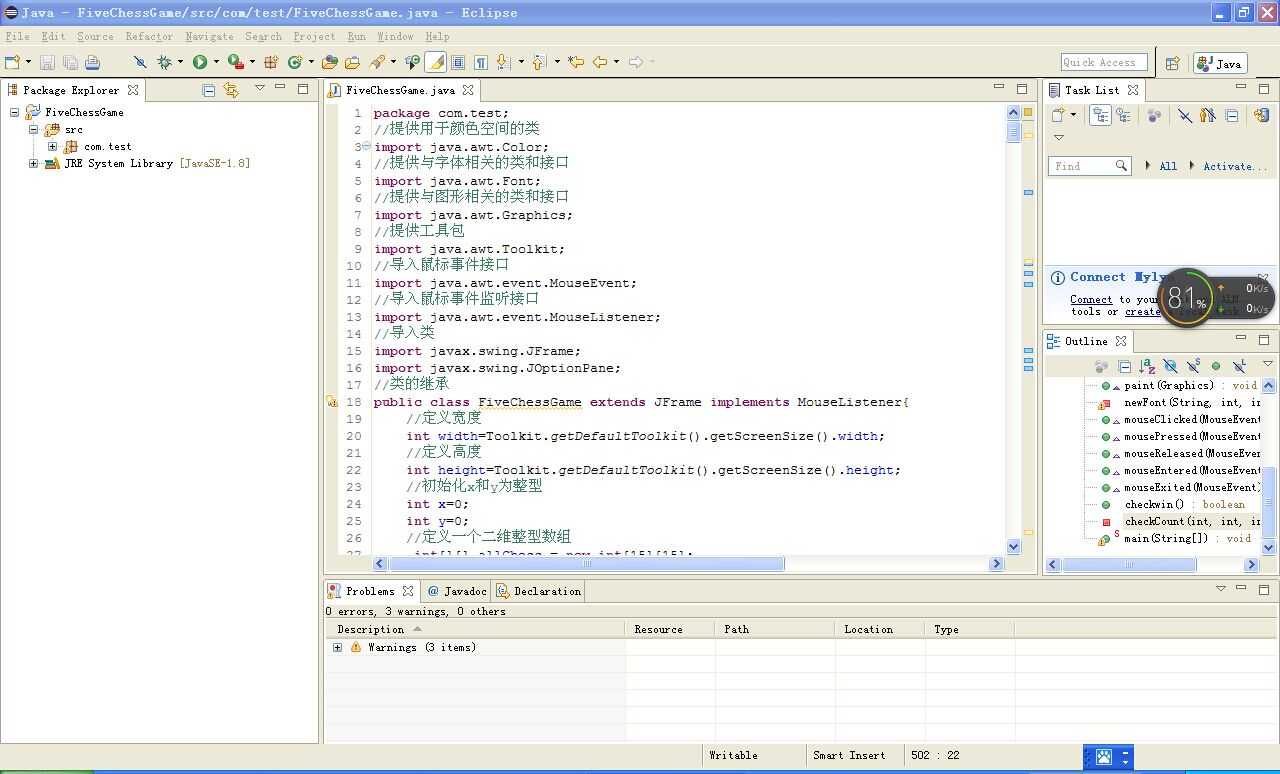The width and height of the screenshot is (1280, 774).
Task: Open the Navigate menu
Action: pos(209,37)
